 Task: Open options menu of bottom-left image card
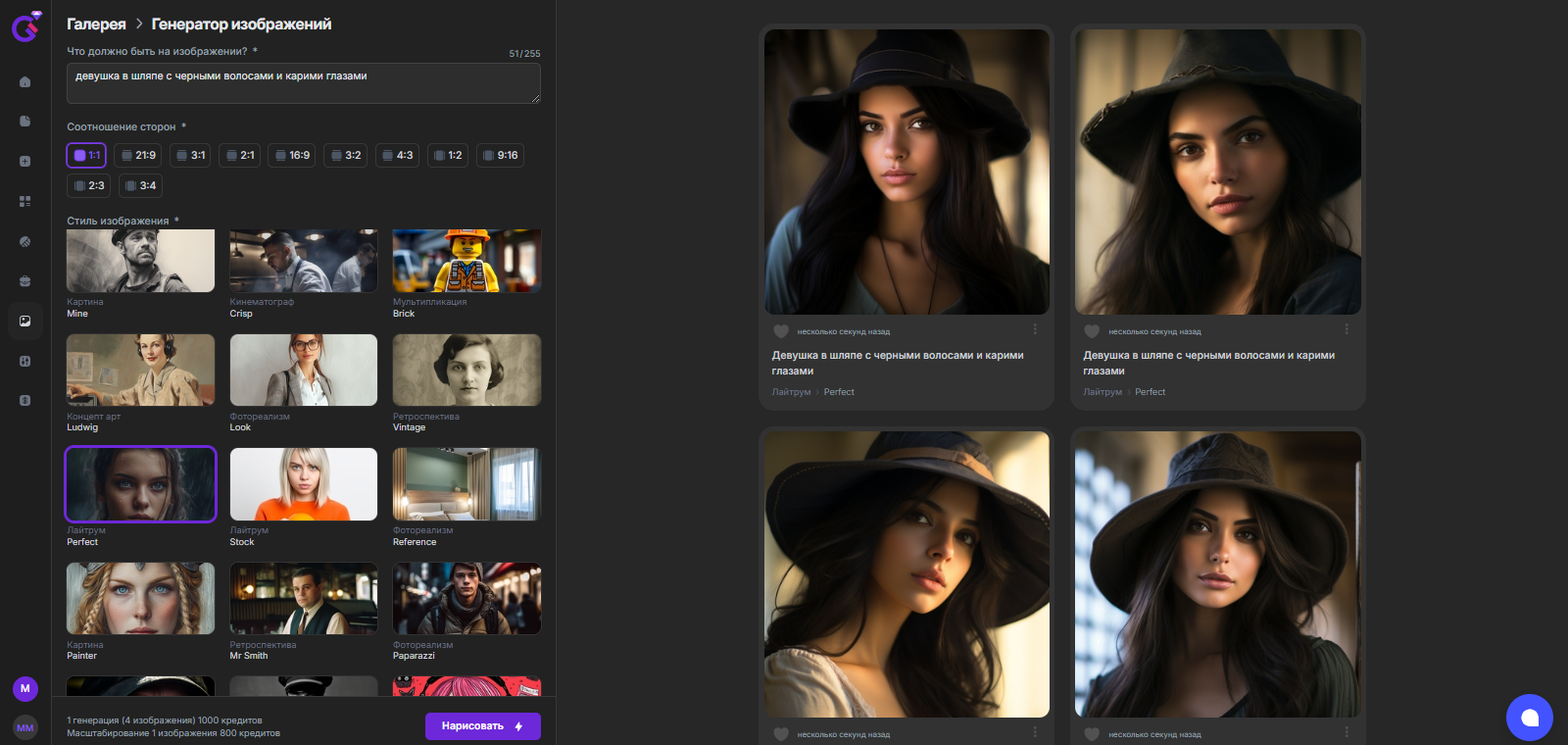coord(1035,732)
